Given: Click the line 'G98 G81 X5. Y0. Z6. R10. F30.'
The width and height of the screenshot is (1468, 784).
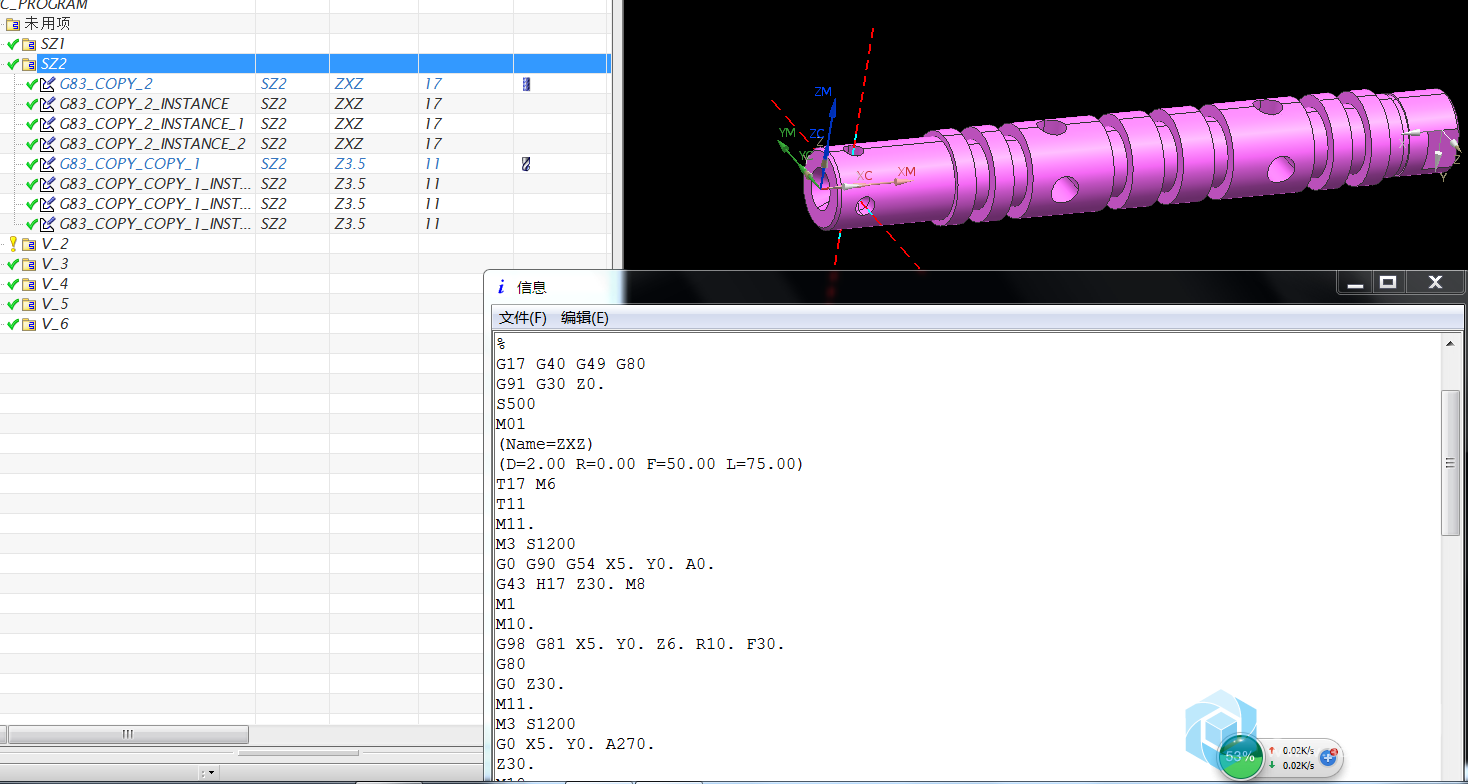Looking at the screenshot, I should tap(640, 644).
